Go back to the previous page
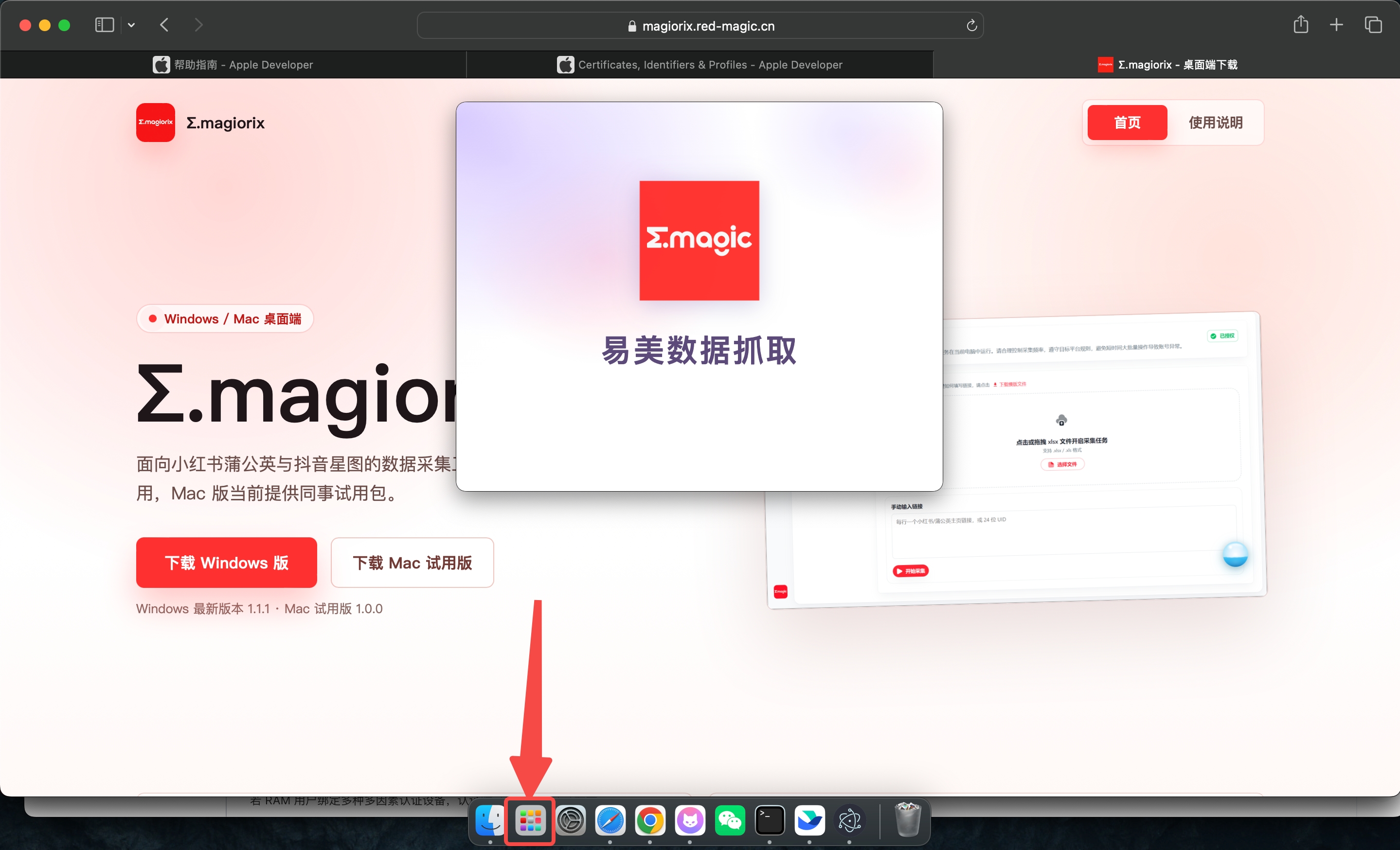This screenshot has height=850, width=1400. [164, 25]
